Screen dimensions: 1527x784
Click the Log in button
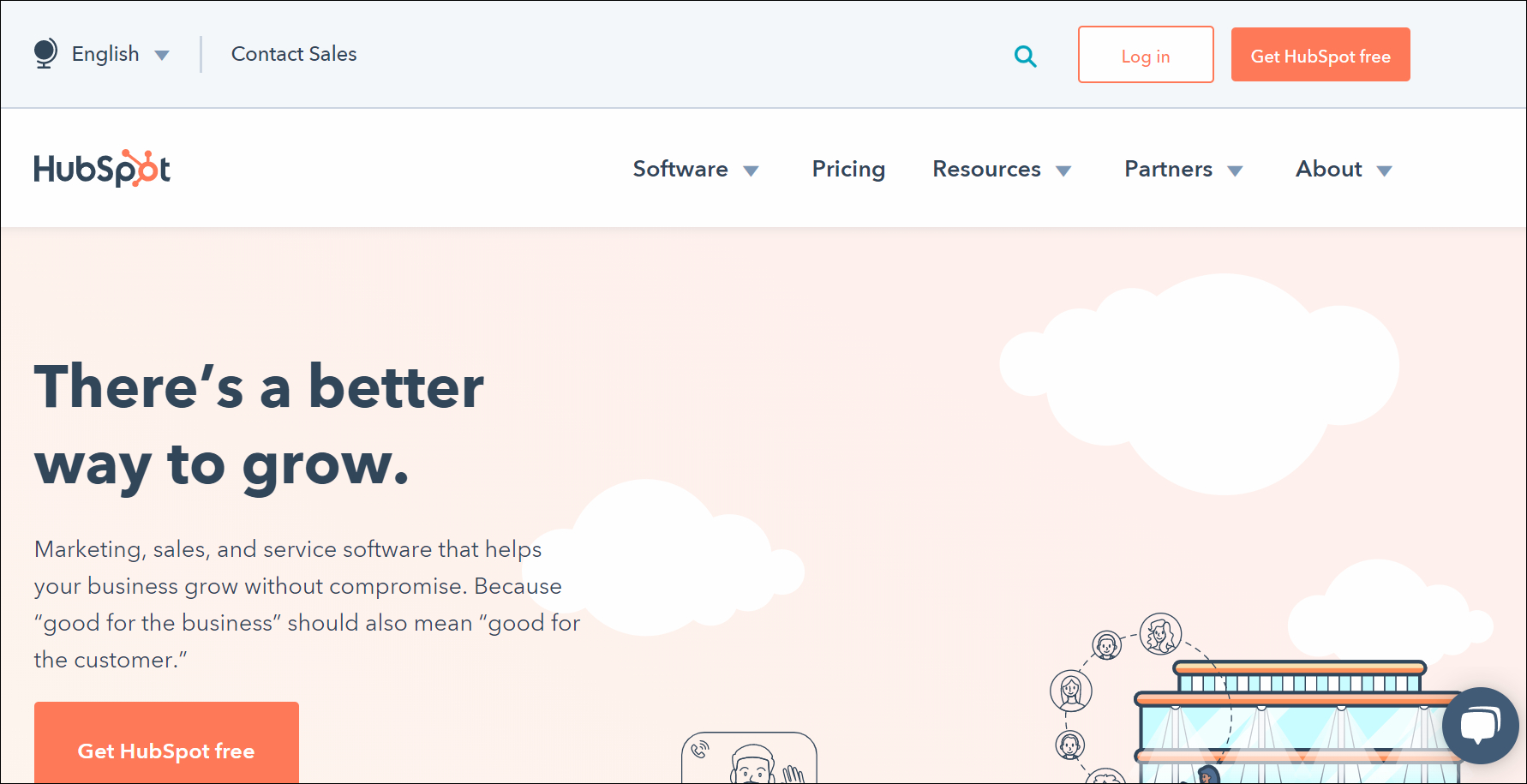pos(1145,55)
